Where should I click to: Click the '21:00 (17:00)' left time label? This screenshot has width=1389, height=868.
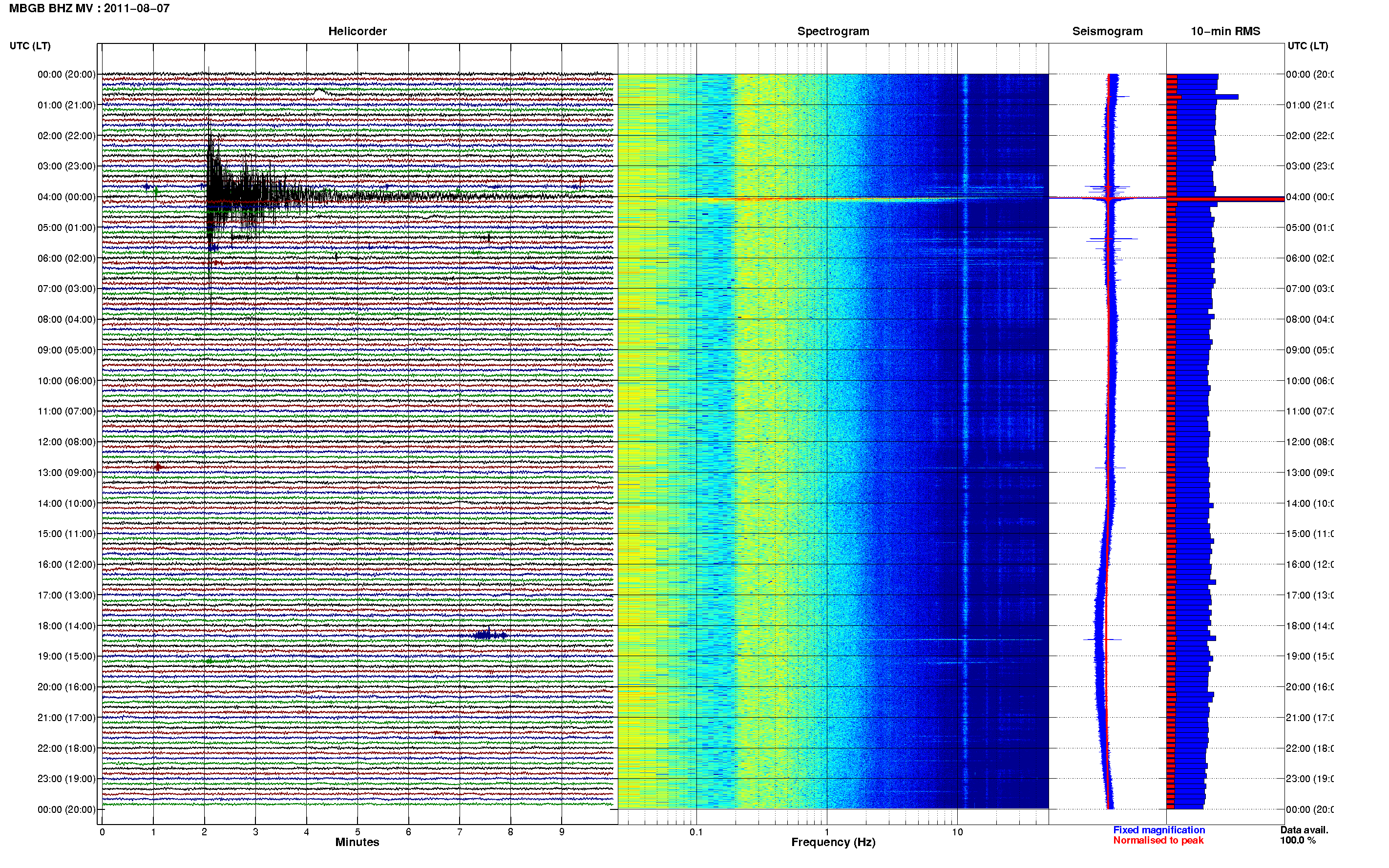(66, 718)
